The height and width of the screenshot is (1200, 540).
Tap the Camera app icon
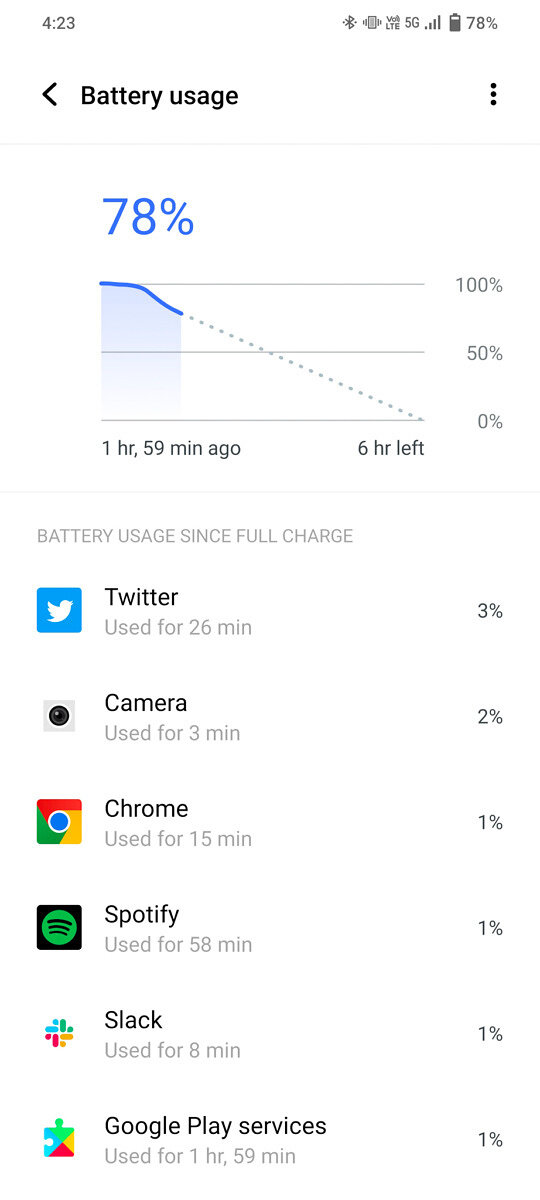coord(59,716)
